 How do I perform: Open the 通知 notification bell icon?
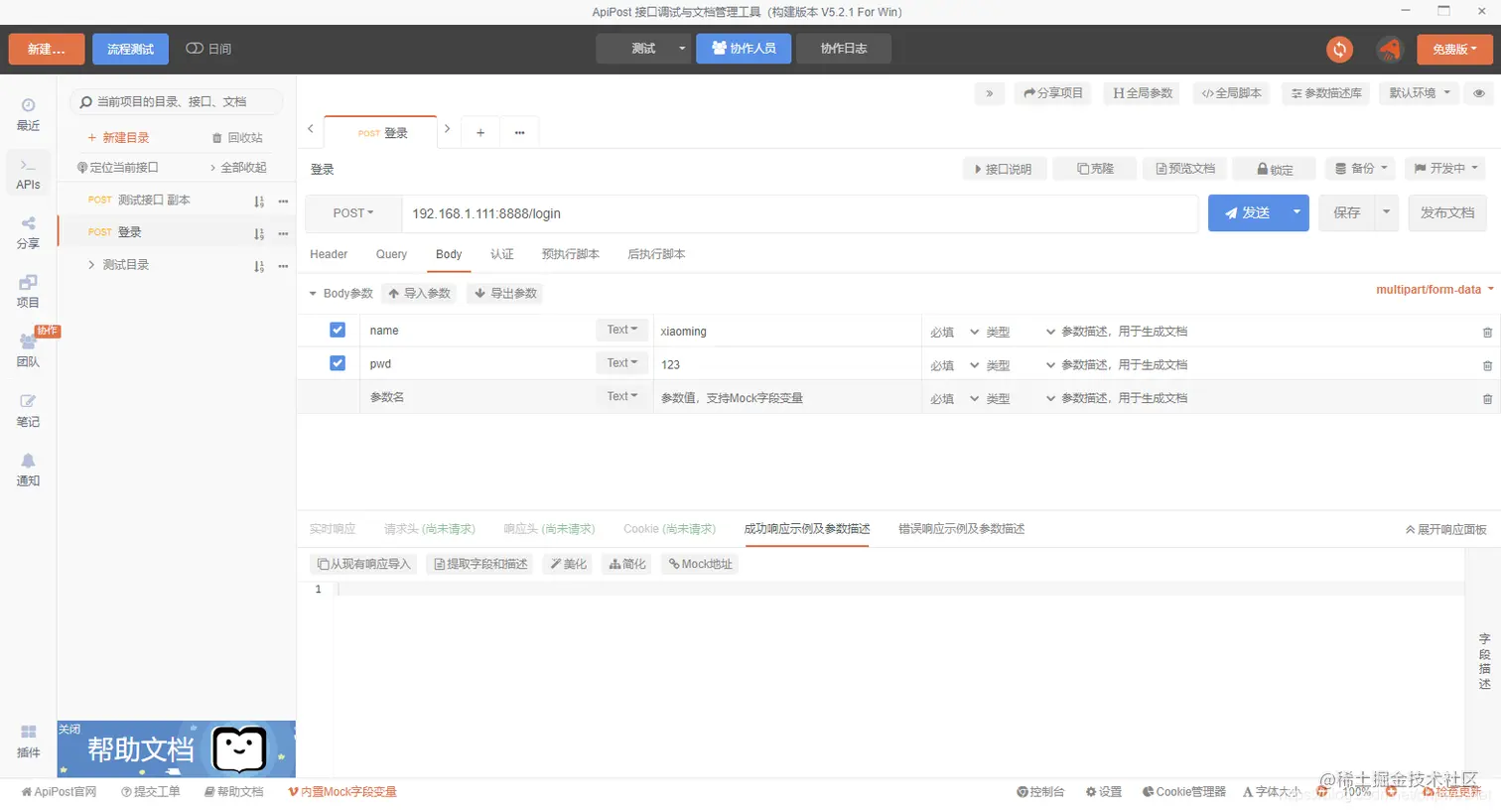[28, 470]
